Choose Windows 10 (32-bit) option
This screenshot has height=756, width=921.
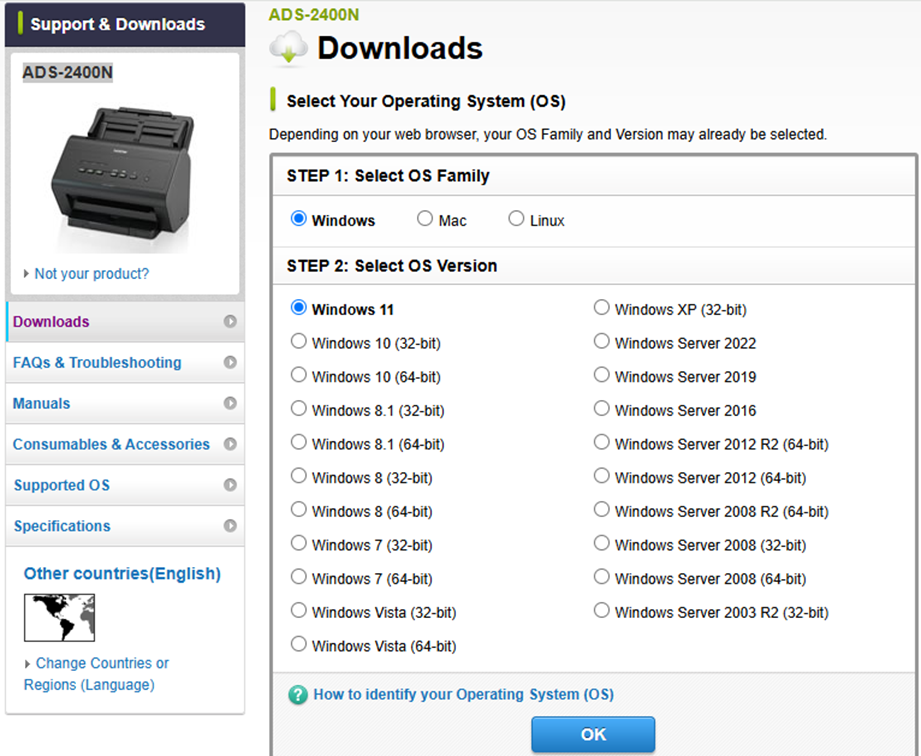(298, 341)
